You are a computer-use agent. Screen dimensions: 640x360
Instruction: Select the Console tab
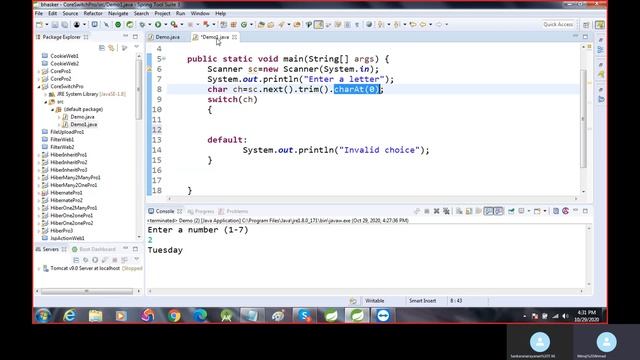point(164,211)
